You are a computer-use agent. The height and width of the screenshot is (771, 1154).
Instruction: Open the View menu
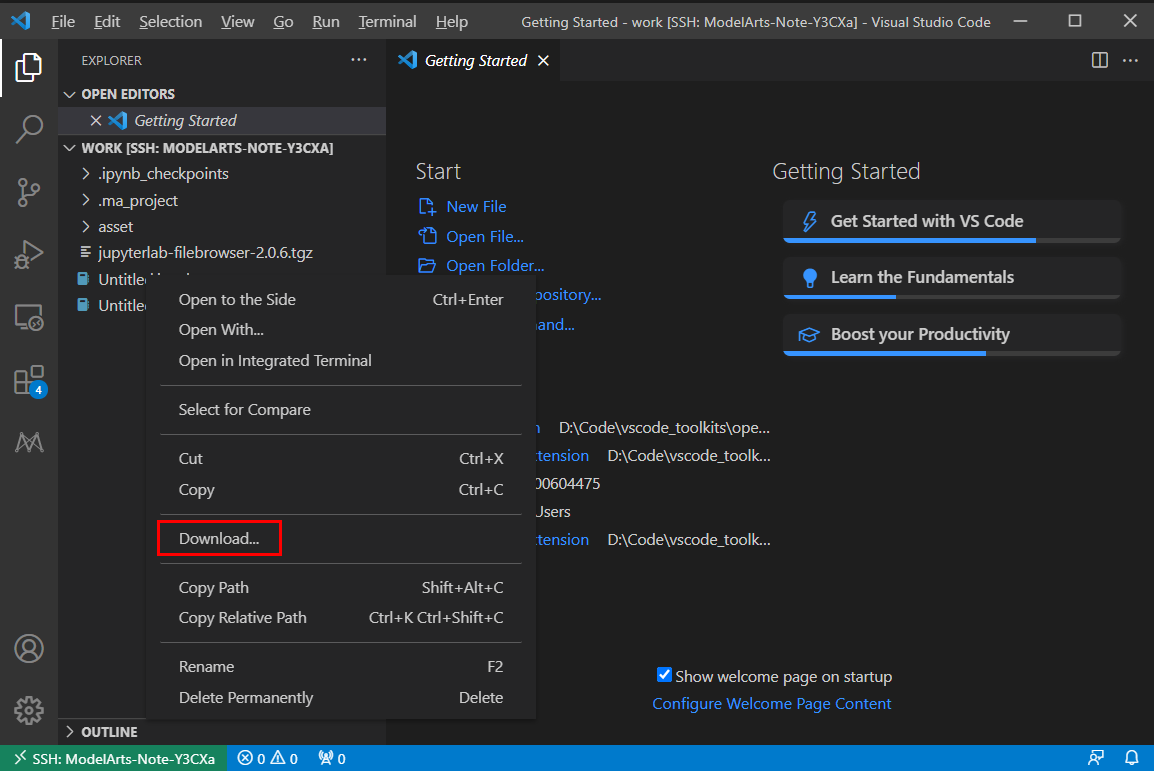[237, 21]
